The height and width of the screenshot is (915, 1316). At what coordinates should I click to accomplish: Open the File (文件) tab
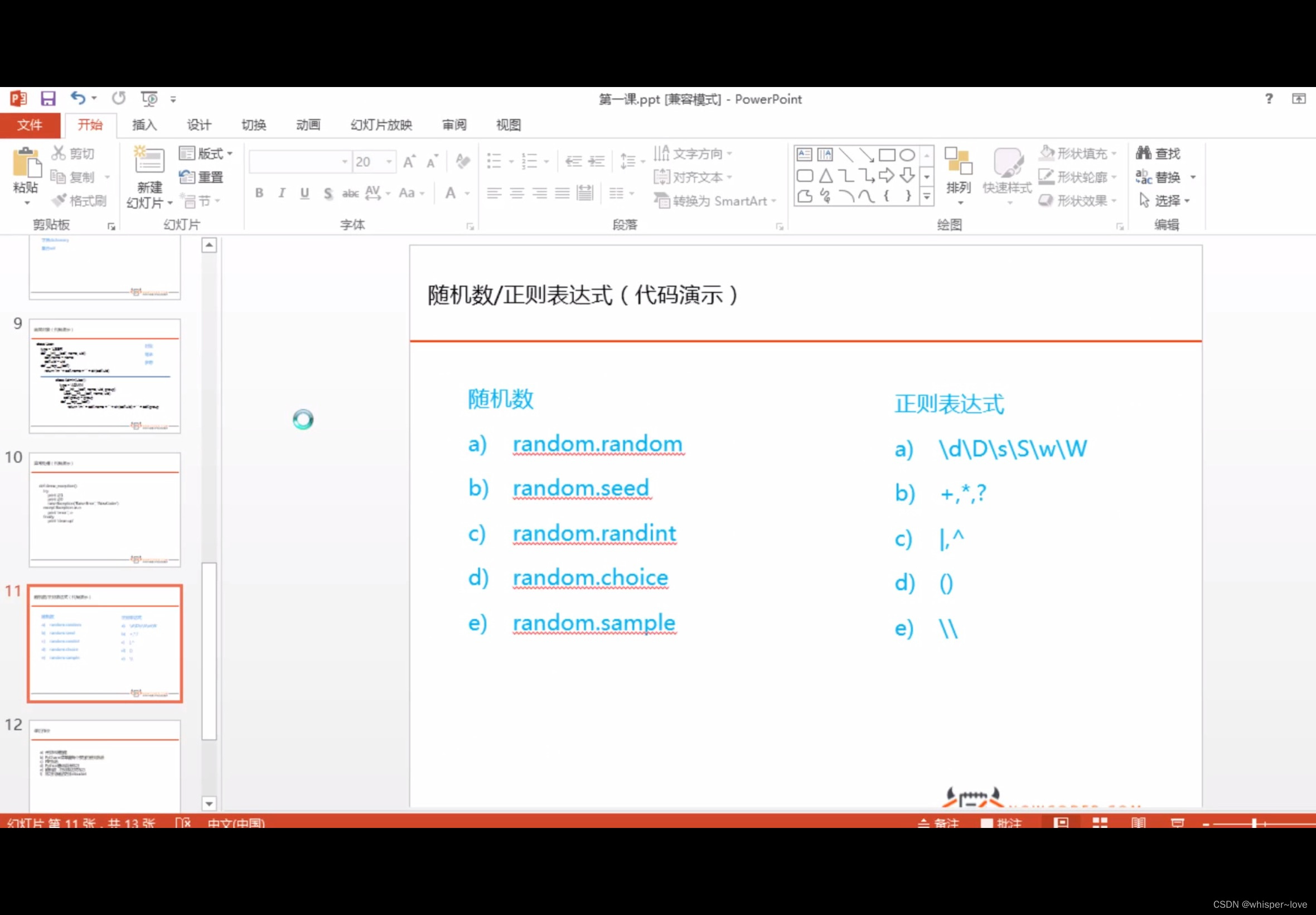pyautogui.click(x=30, y=124)
